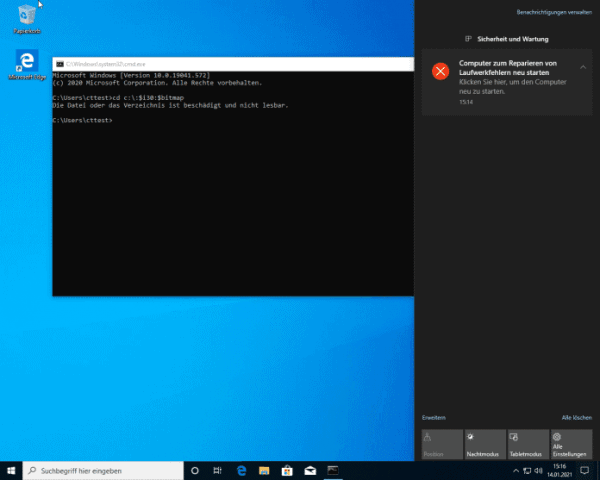Click Erweitern to expand quick actions
600x480 pixels.
click(x=434, y=417)
